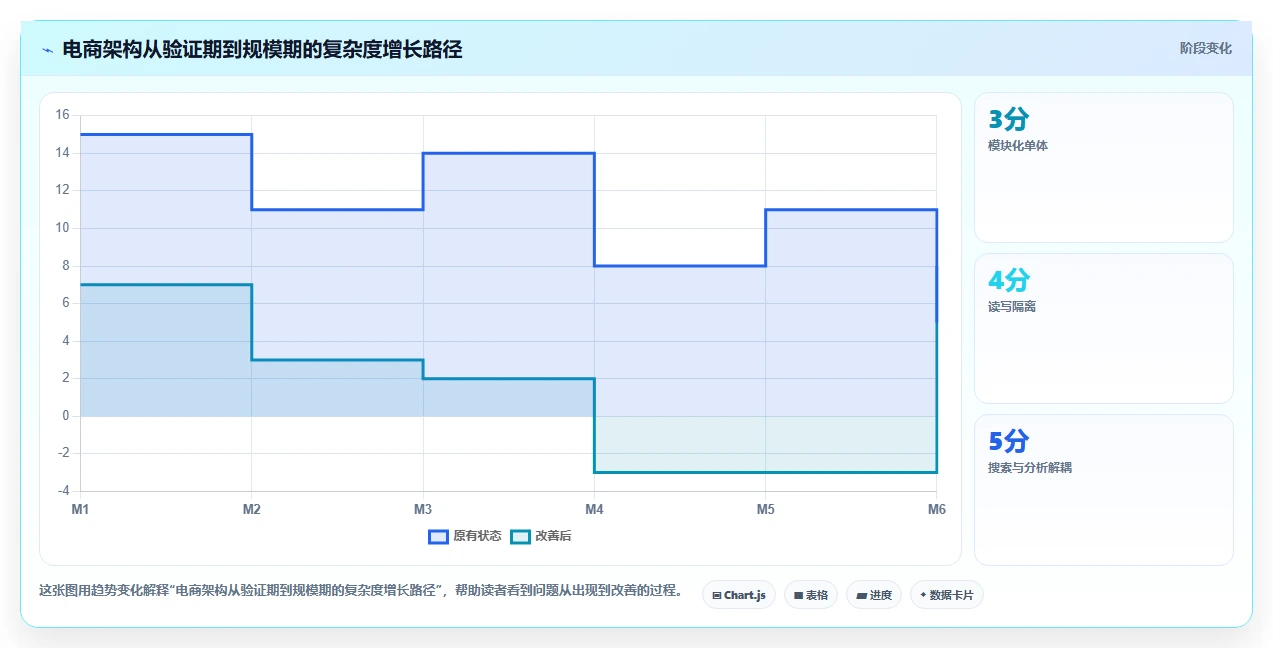The height and width of the screenshot is (648, 1273).
Task: Click the blue 原有状态 legend swatch
Action: [x=438, y=536]
